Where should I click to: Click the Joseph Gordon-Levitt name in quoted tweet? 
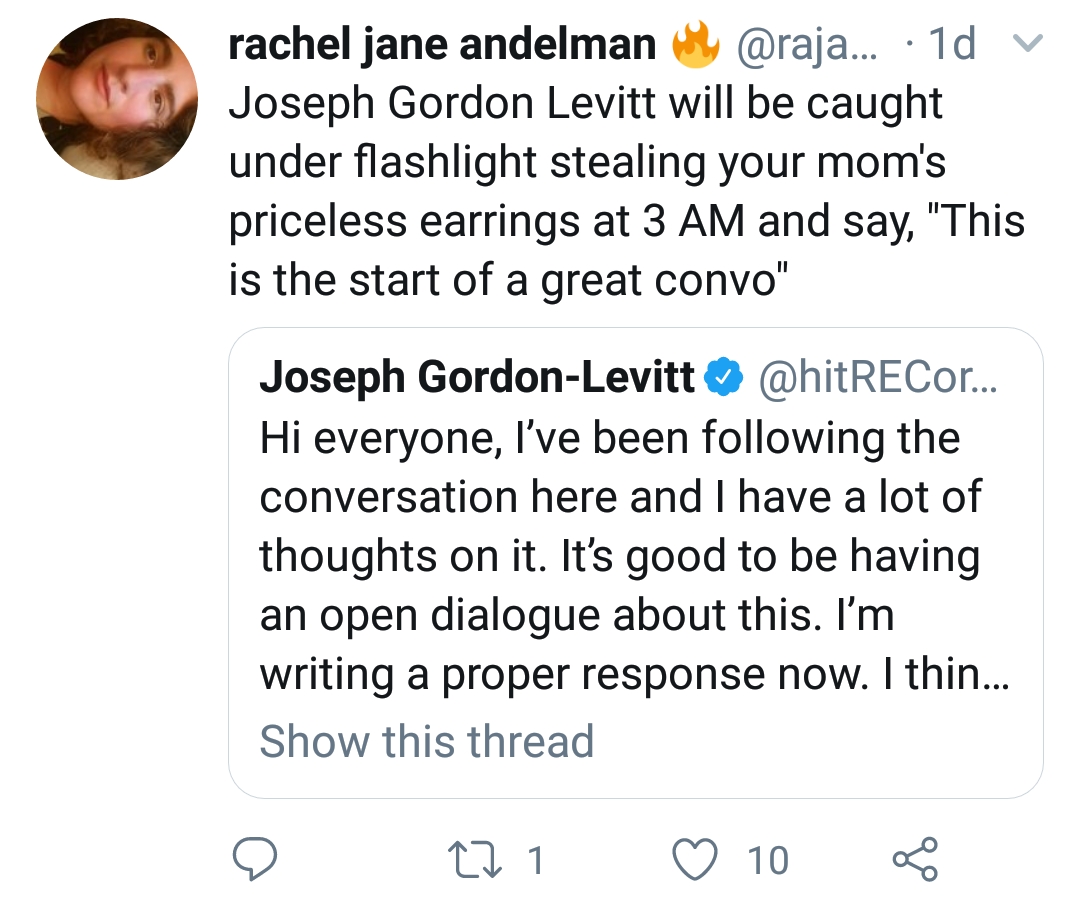[x=477, y=378]
